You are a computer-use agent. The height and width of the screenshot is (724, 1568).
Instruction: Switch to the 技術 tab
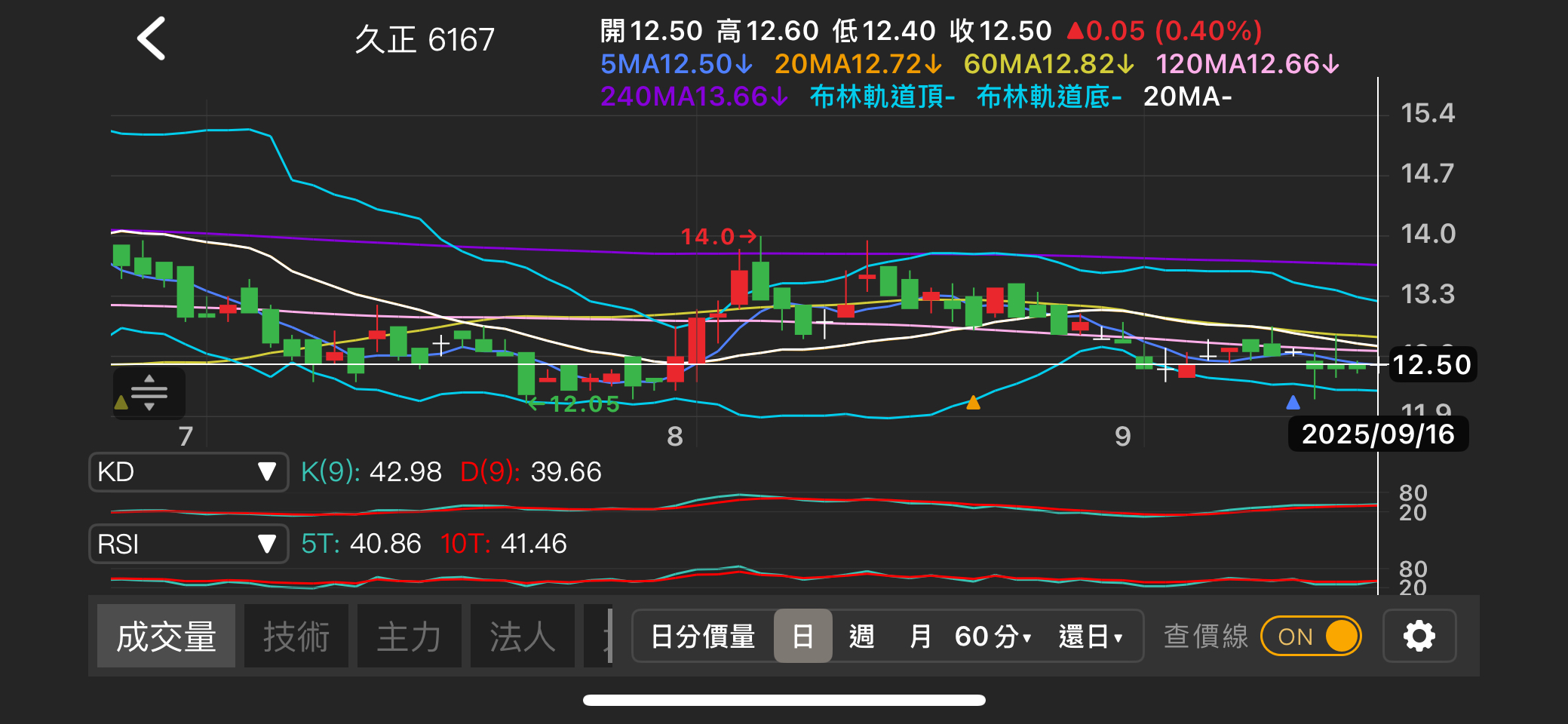(x=296, y=636)
